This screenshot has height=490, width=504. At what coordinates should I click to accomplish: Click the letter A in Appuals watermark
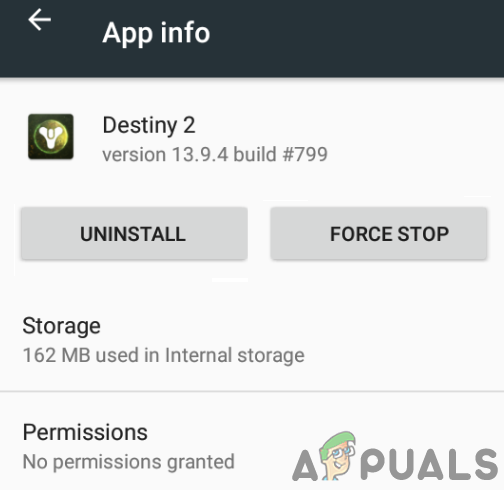[x=305, y=465]
